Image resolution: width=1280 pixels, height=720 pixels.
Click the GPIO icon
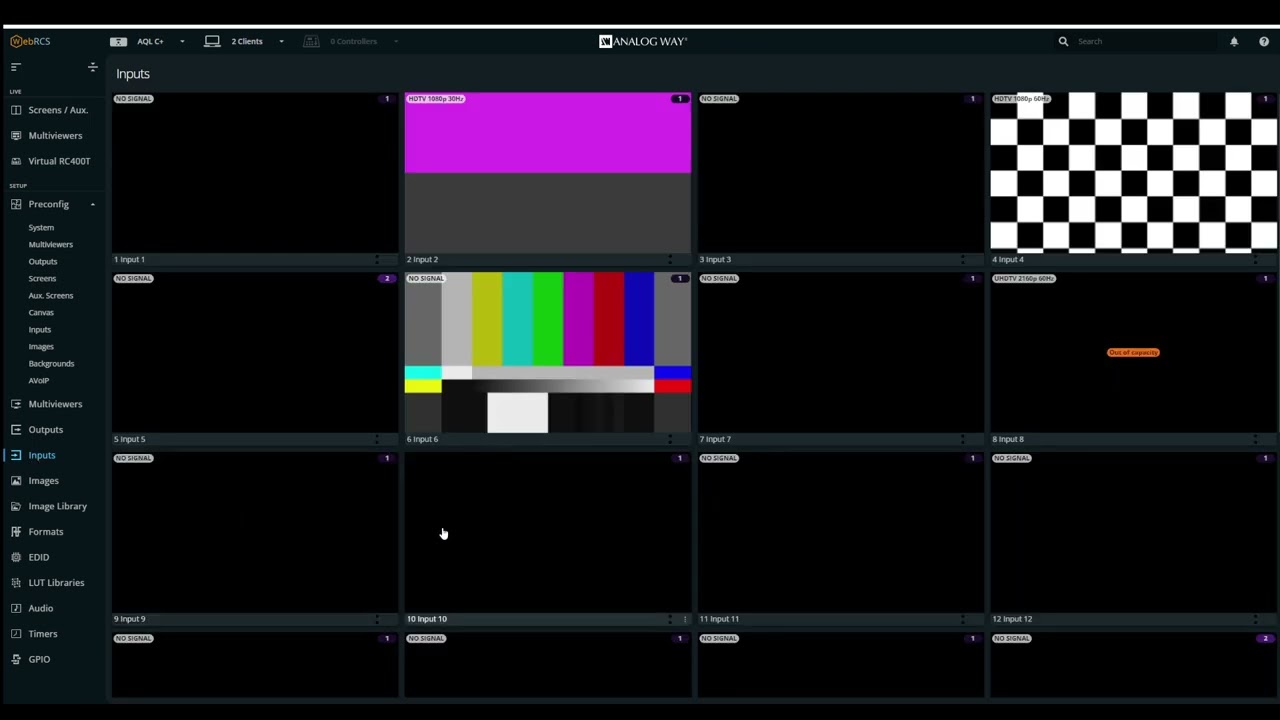(x=16, y=659)
